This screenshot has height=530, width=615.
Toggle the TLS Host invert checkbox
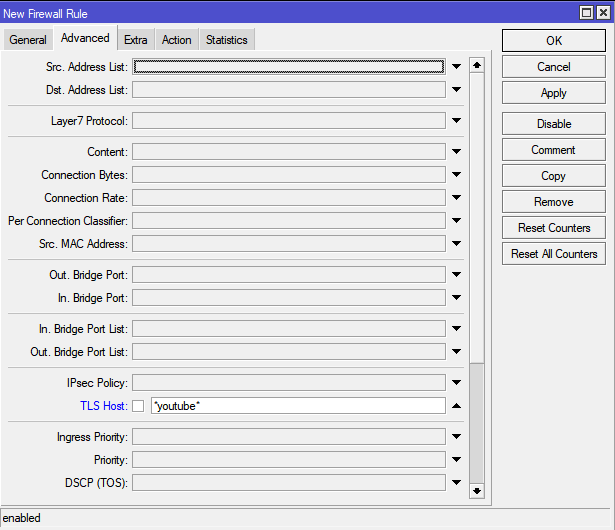coord(138,406)
